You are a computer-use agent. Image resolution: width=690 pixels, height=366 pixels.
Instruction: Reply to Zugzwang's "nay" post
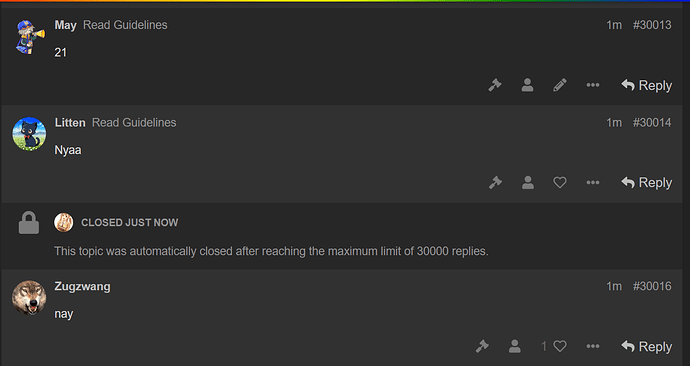pos(646,347)
